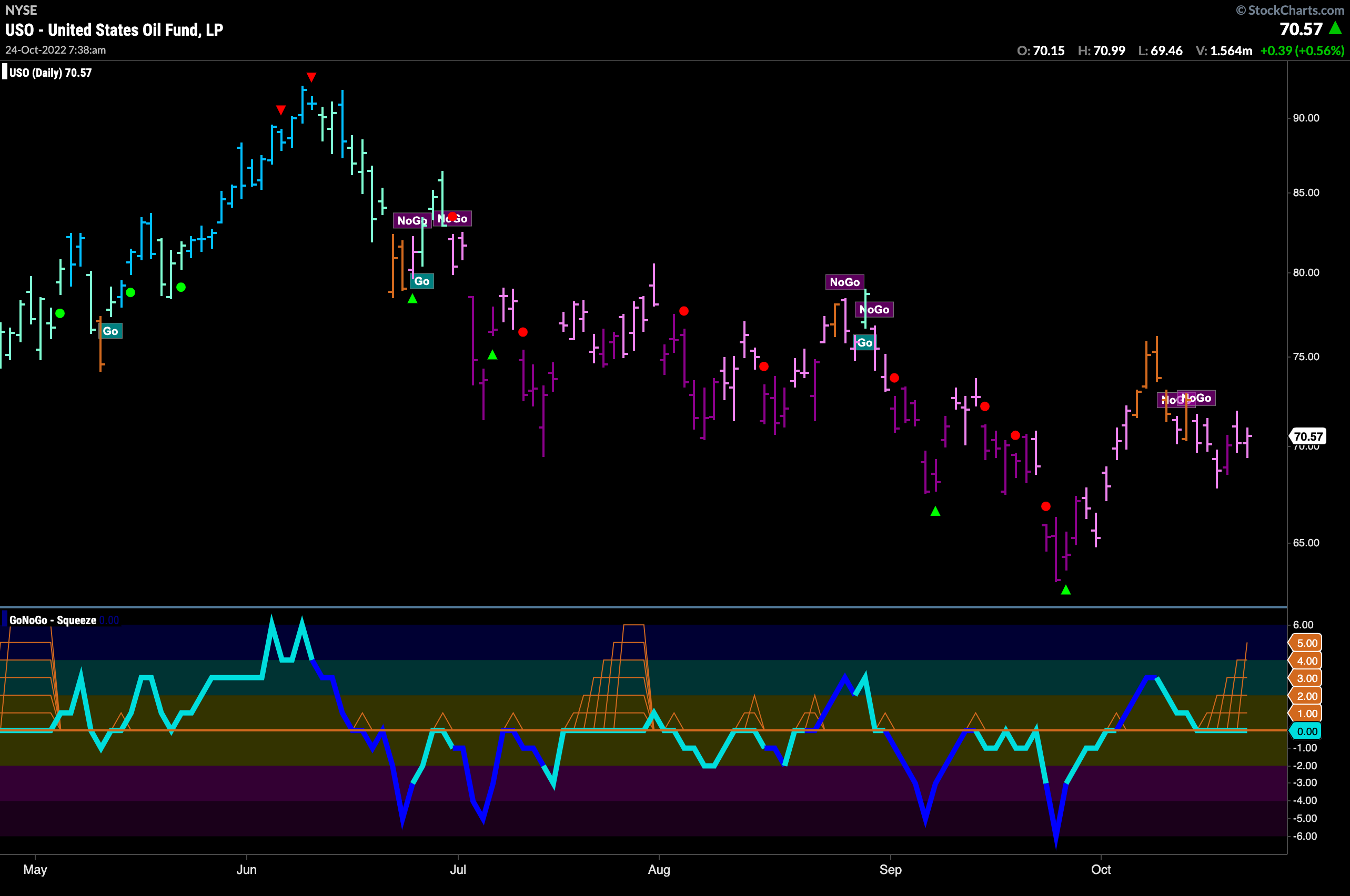Select the topmost NoGo label in late August
This screenshot has width=1350, height=896.
tap(844, 282)
